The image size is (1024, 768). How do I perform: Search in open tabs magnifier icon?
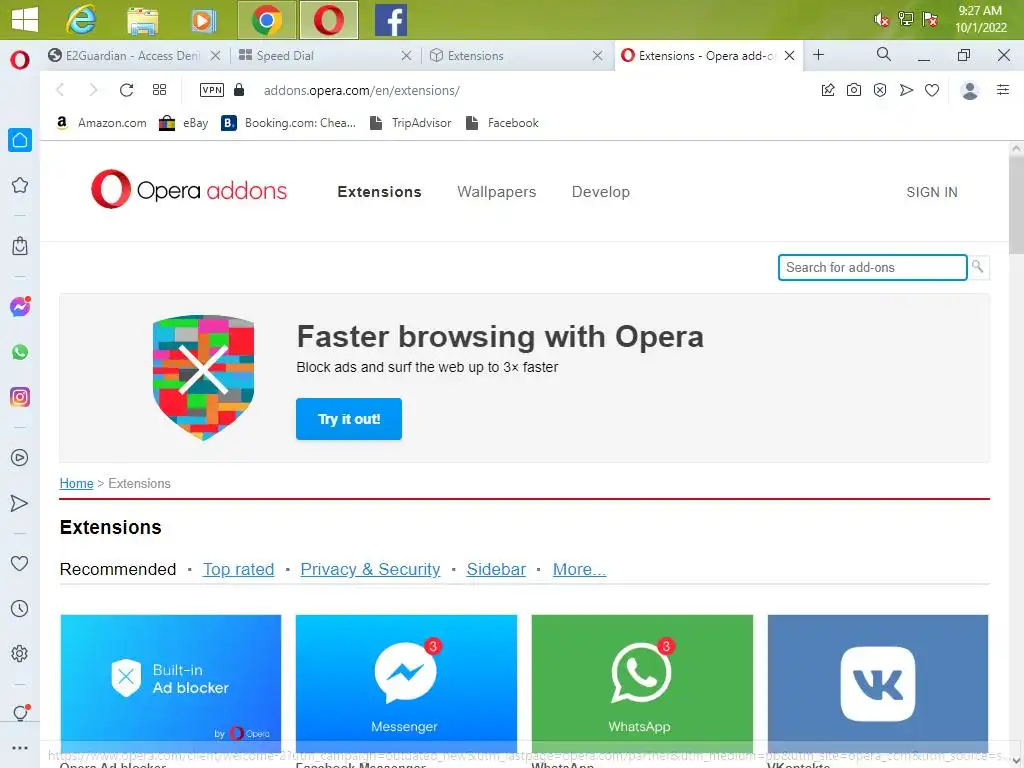pos(884,55)
